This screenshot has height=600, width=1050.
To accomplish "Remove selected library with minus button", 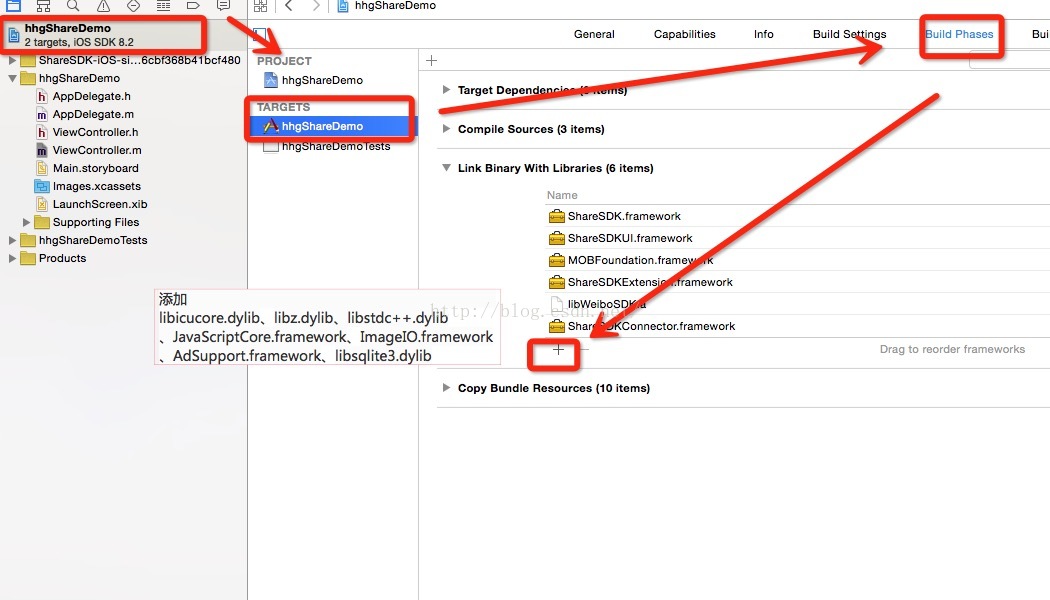I will click(x=585, y=349).
